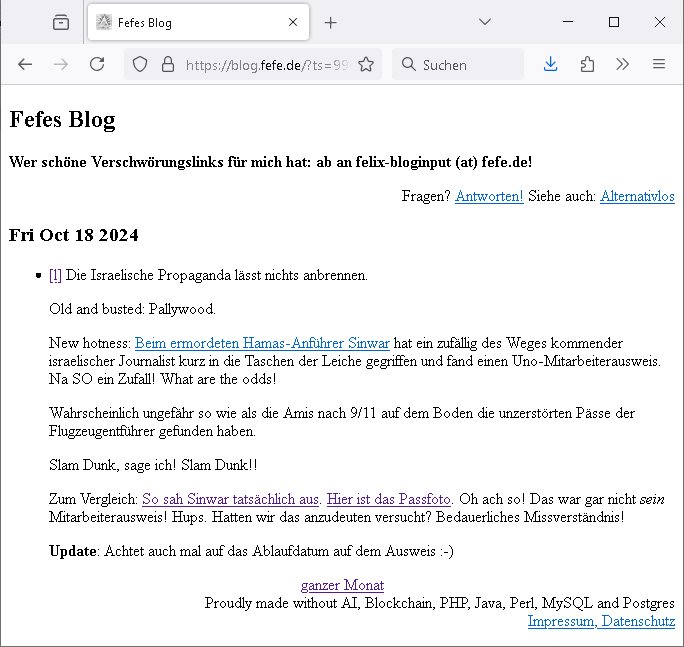Open the Antworten! link
This screenshot has width=684, height=647.
[x=489, y=196]
